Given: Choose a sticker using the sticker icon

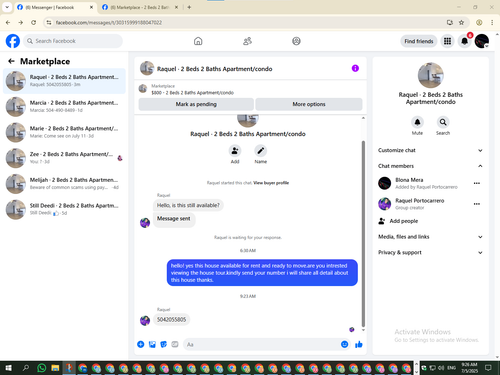Looking at the screenshot, I should click(164, 344).
